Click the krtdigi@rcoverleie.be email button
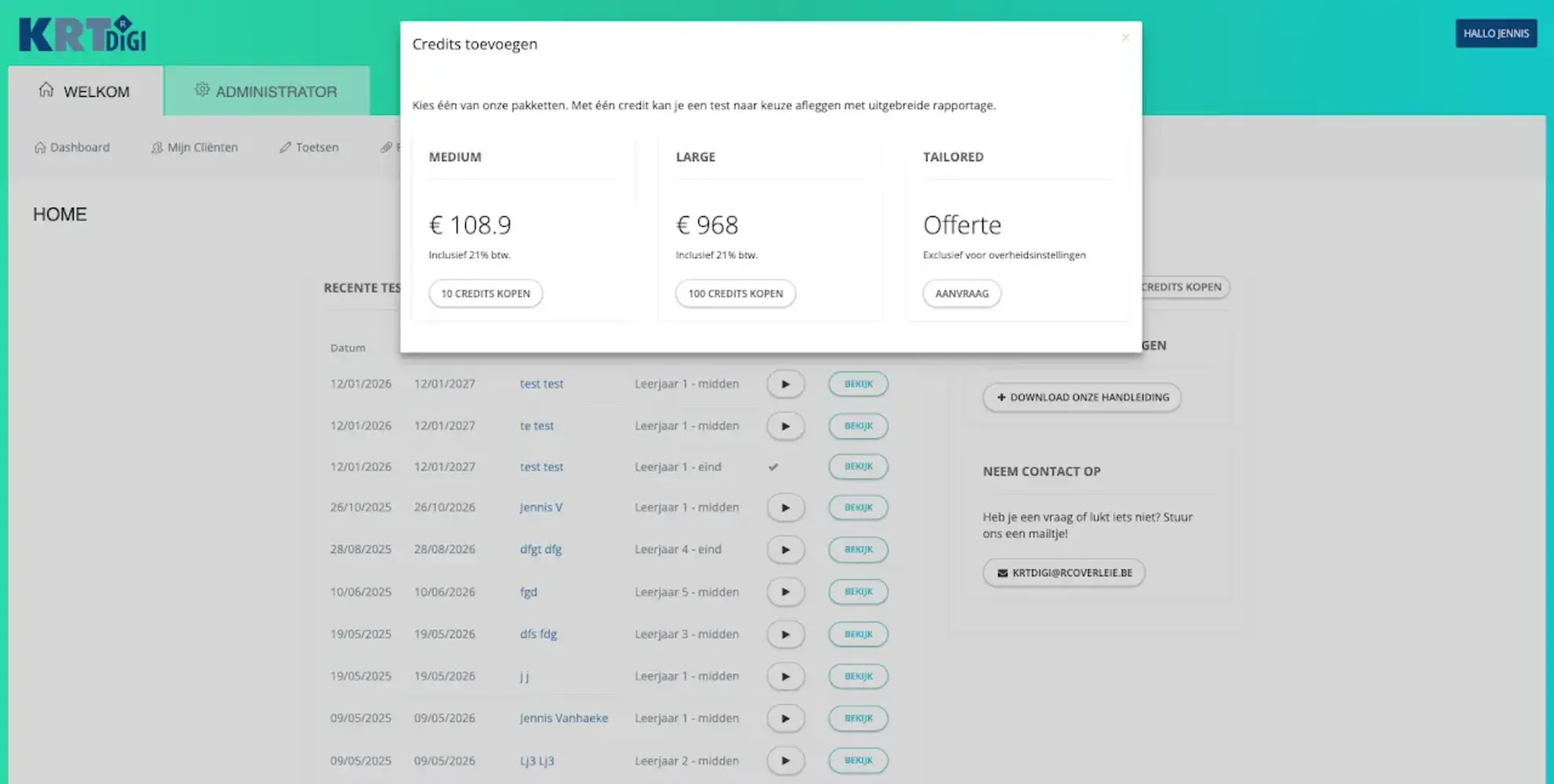The image size is (1554, 784). coord(1063,572)
